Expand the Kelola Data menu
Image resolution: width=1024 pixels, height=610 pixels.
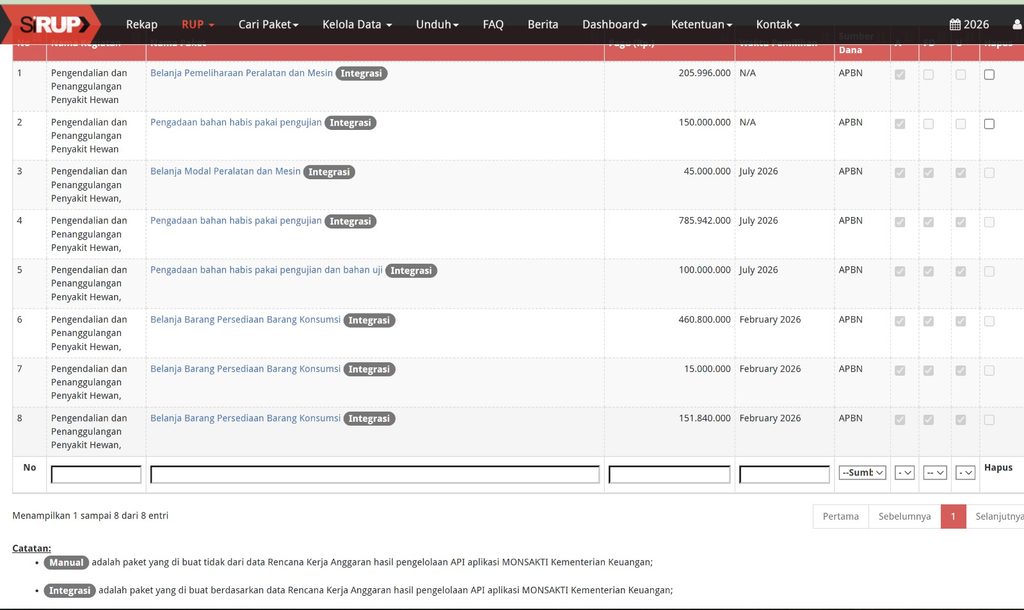click(357, 24)
